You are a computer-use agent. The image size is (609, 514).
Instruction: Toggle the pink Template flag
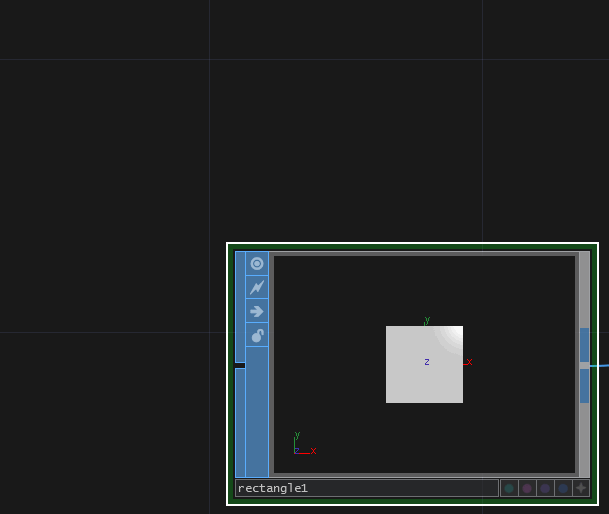click(x=527, y=488)
